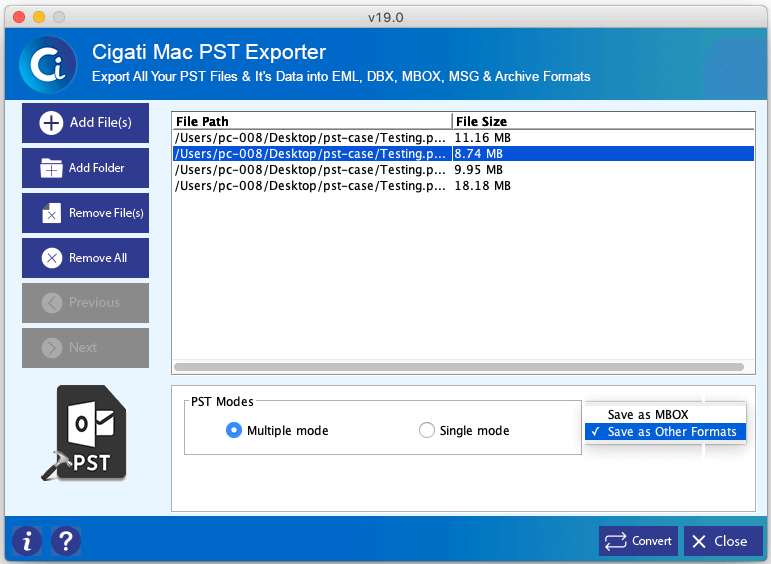Image resolution: width=771 pixels, height=564 pixels.
Task: Click the Remove All circled X icon
Action: 52,258
